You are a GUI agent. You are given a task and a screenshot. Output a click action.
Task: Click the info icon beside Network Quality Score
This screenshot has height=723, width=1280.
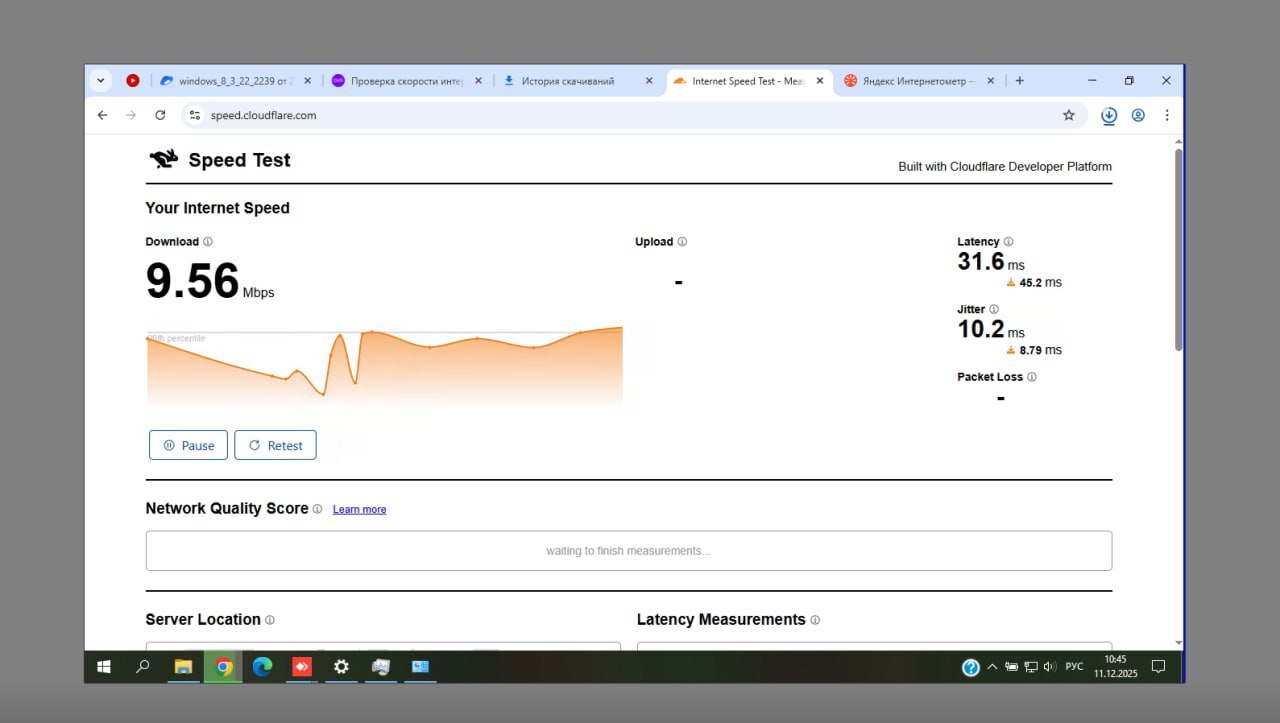(317, 509)
